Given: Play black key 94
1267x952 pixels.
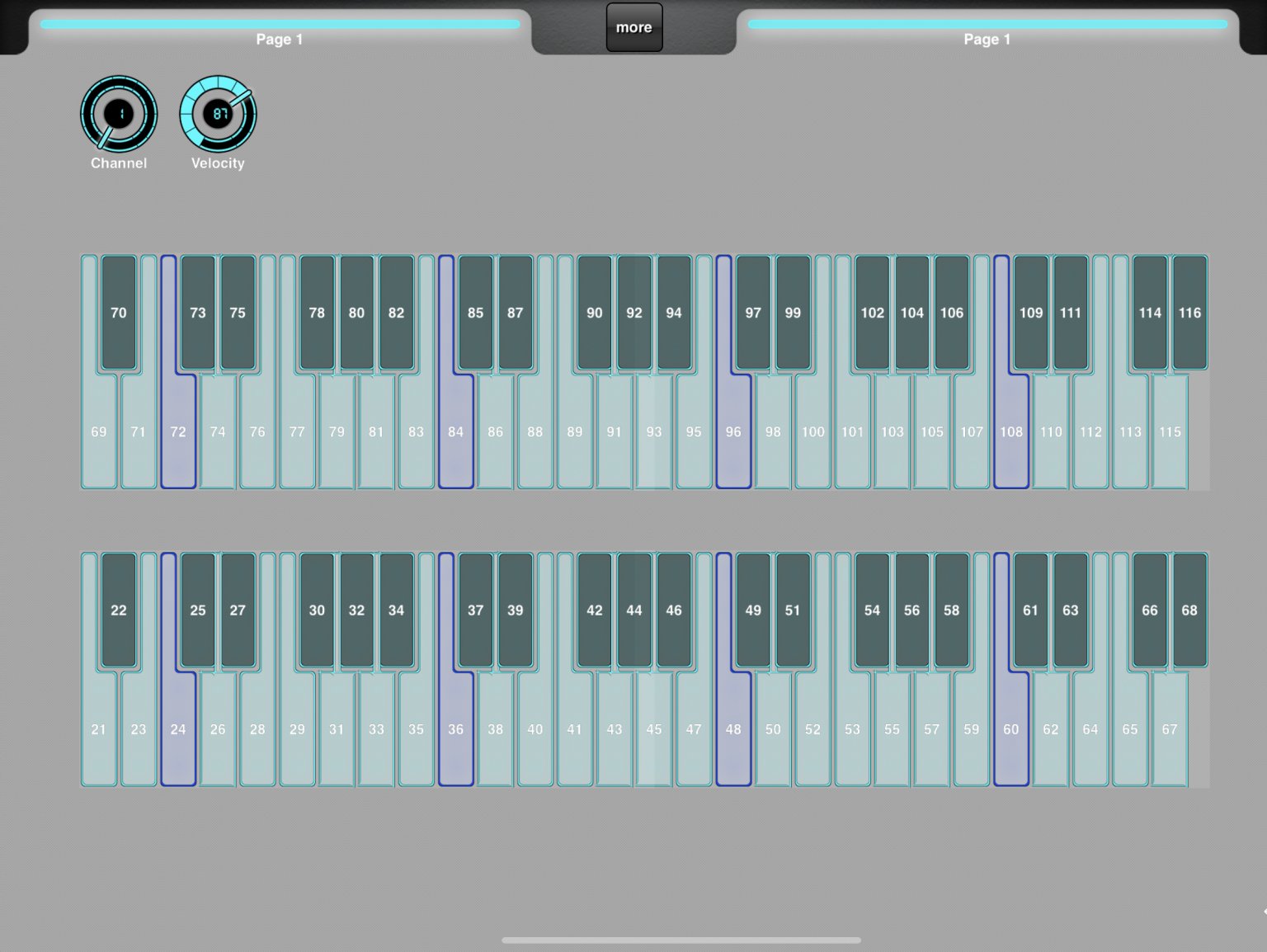Looking at the screenshot, I should (674, 312).
